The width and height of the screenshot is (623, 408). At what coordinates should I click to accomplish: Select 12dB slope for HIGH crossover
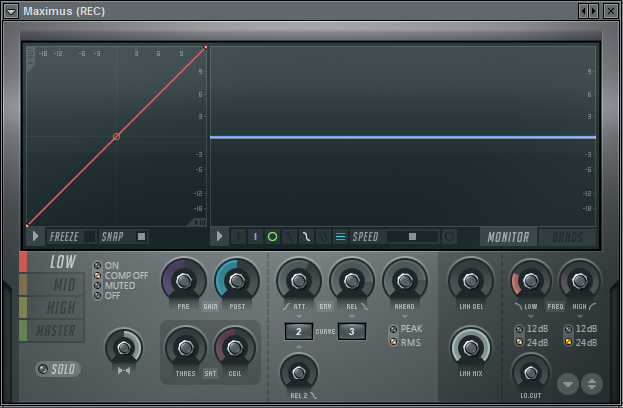581,329
